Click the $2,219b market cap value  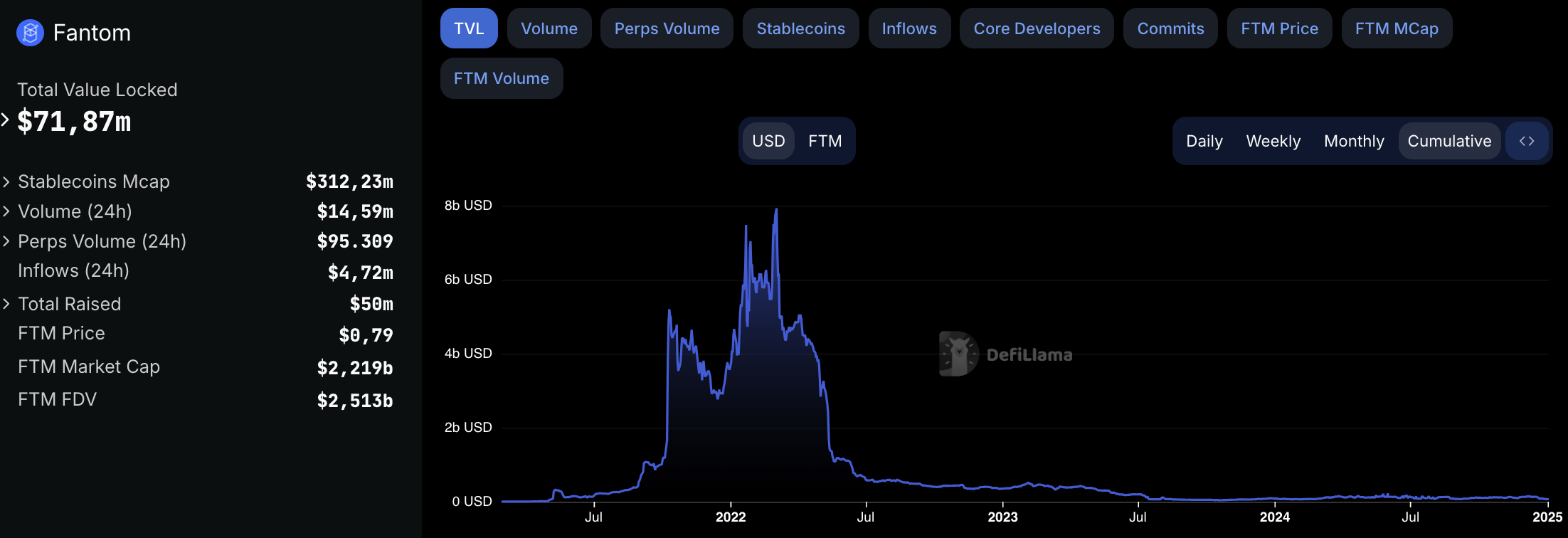pyautogui.click(x=355, y=368)
